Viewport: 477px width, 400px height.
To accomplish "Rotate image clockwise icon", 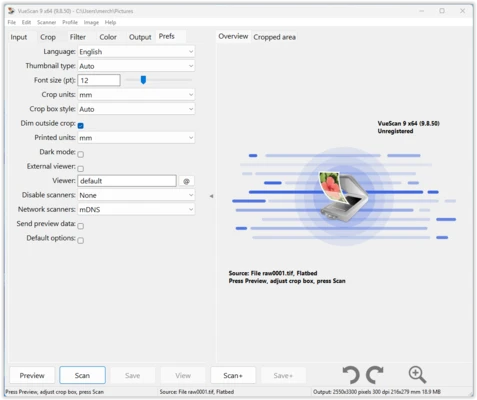I will (x=375, y=375).
